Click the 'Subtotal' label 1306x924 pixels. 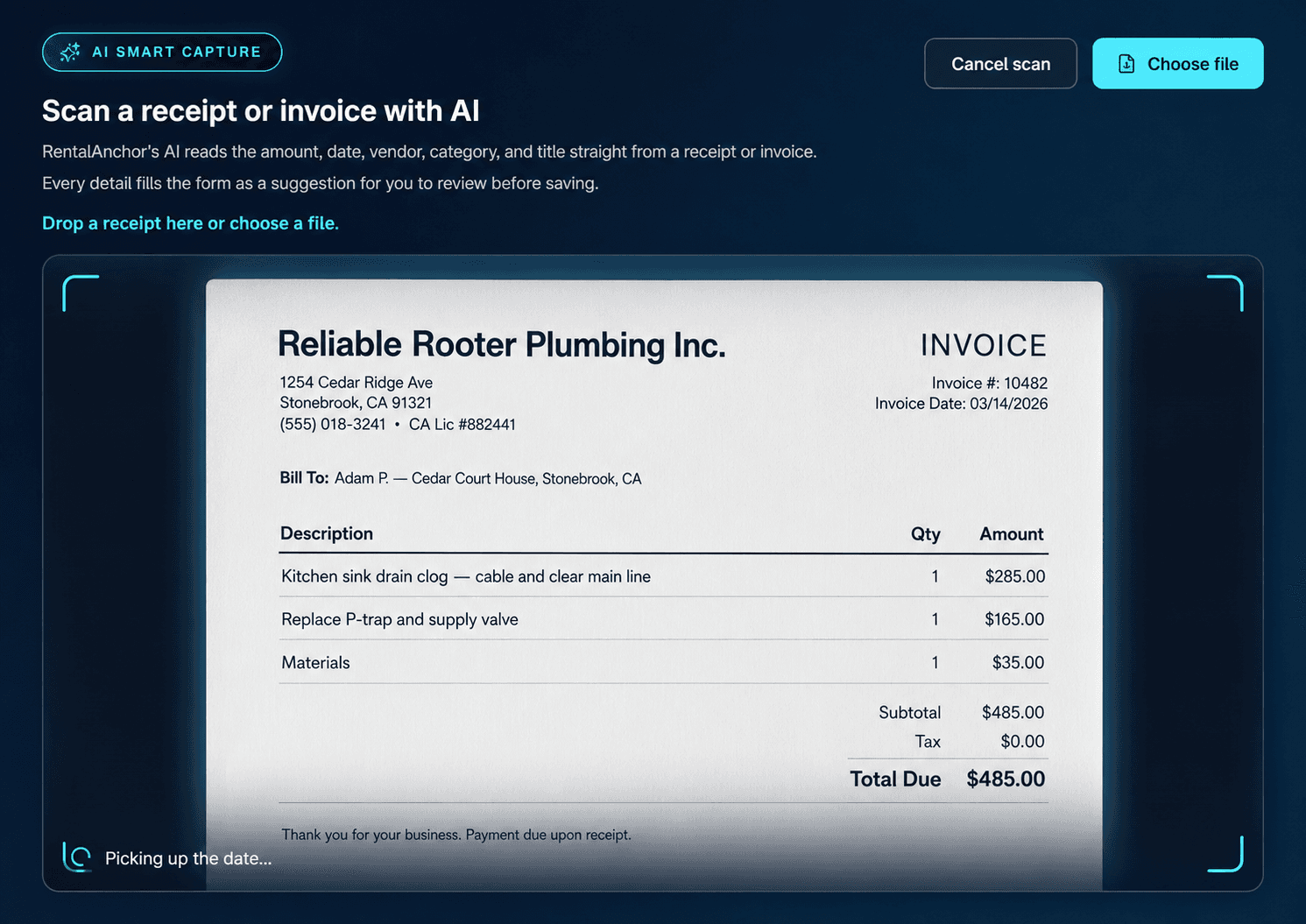coord(909,713)
